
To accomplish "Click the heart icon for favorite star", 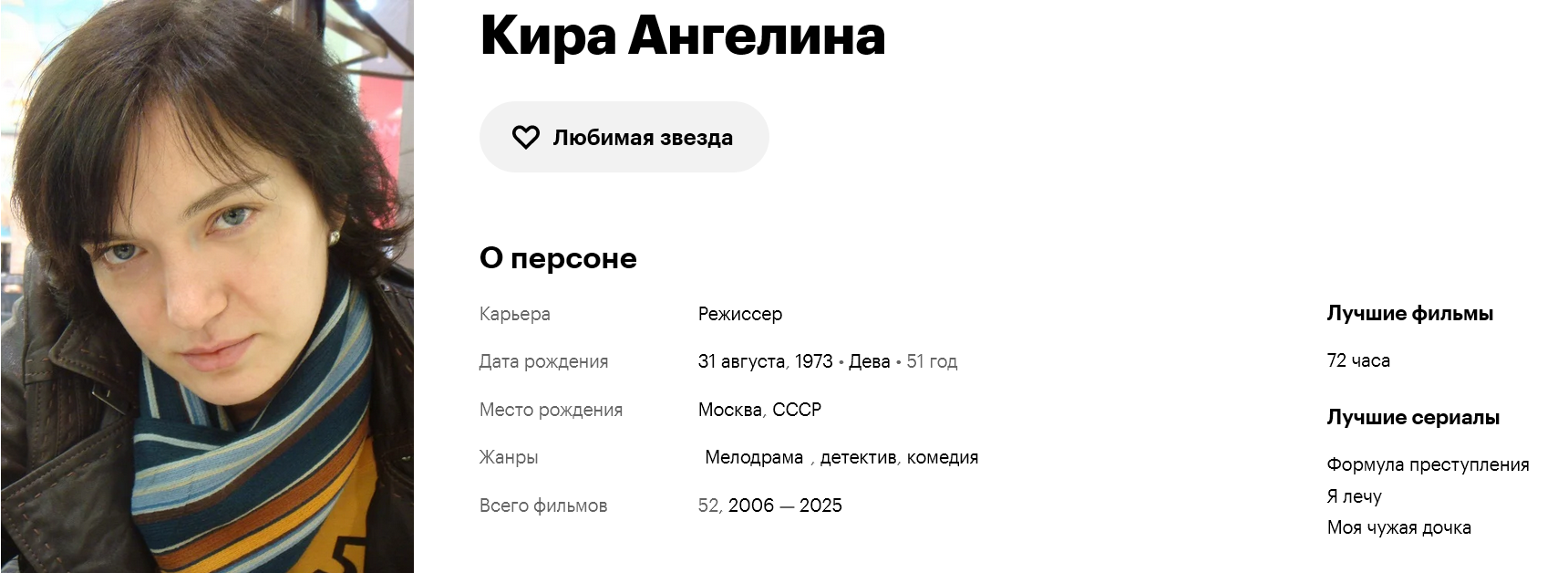I will [526, 138].
